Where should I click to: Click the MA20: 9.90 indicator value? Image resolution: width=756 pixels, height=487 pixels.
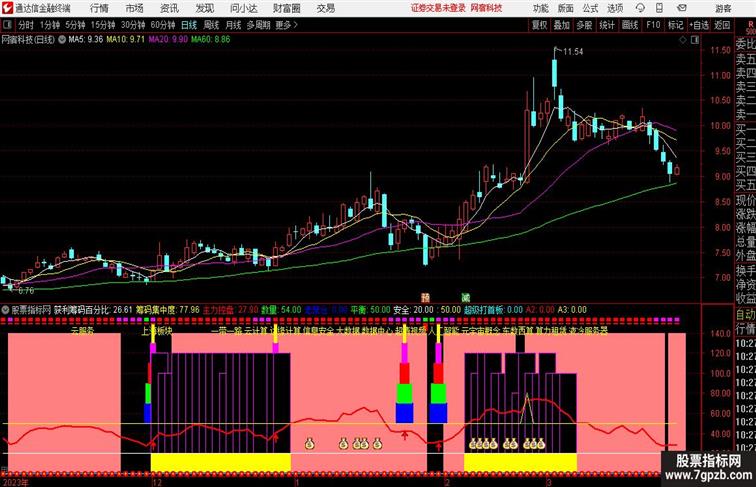(168, 40)
